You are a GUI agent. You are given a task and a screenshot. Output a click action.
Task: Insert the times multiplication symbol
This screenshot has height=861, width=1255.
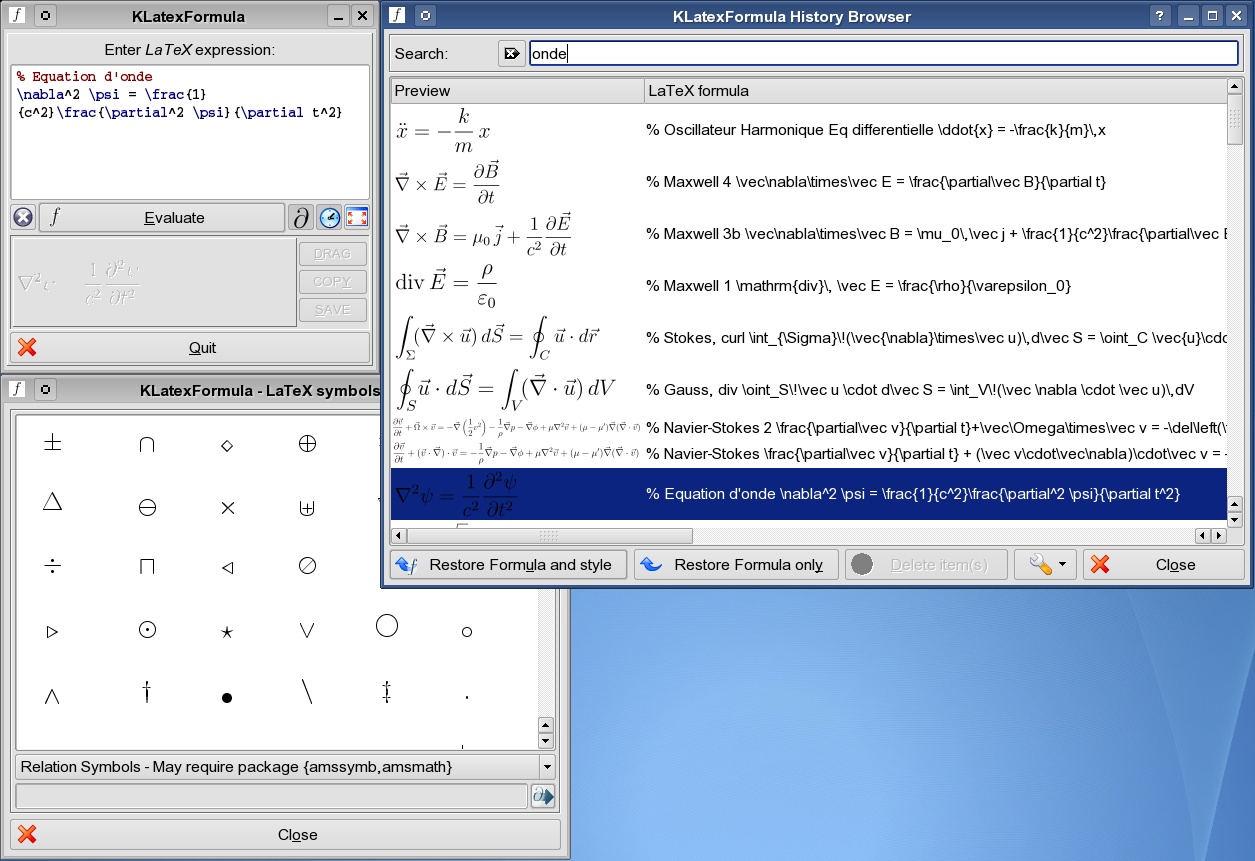click(227, 508)
